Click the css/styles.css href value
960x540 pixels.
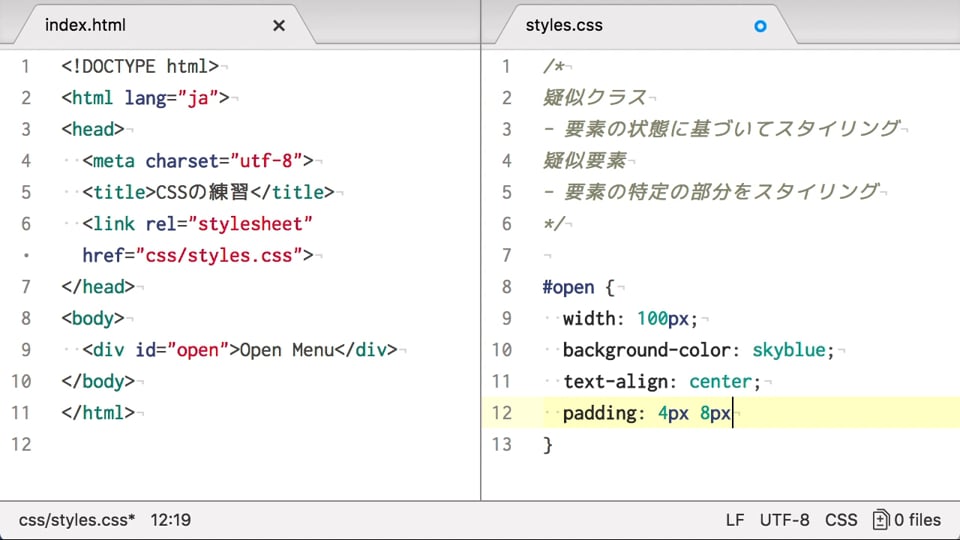219,255
